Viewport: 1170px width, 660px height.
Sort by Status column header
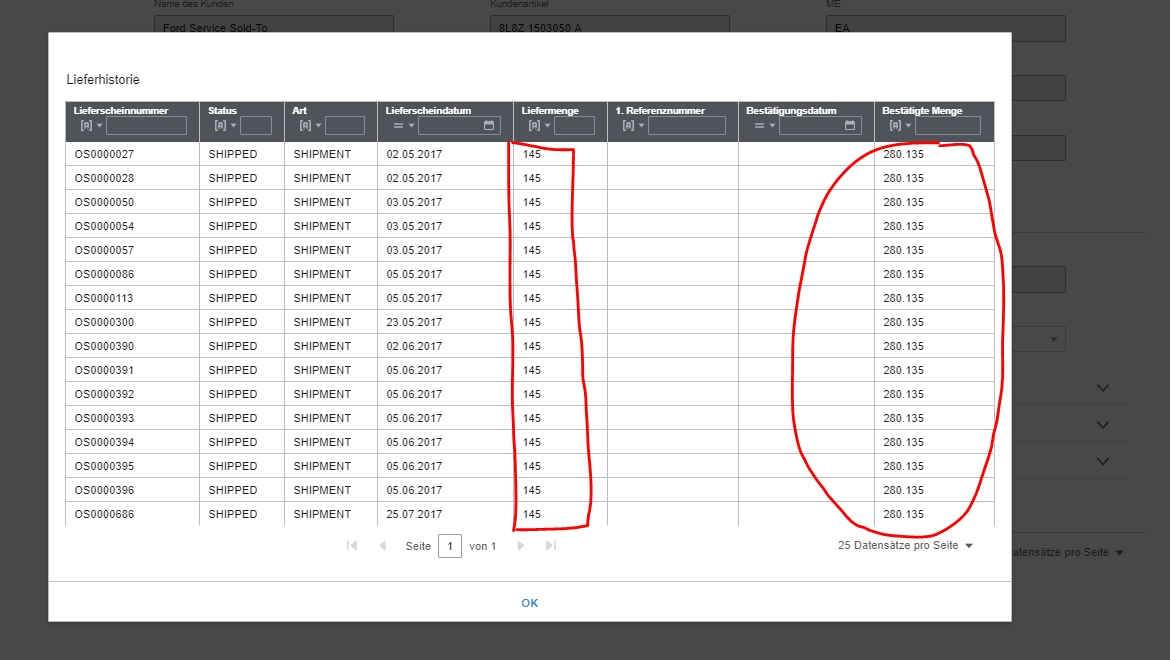tap(222, 110)
